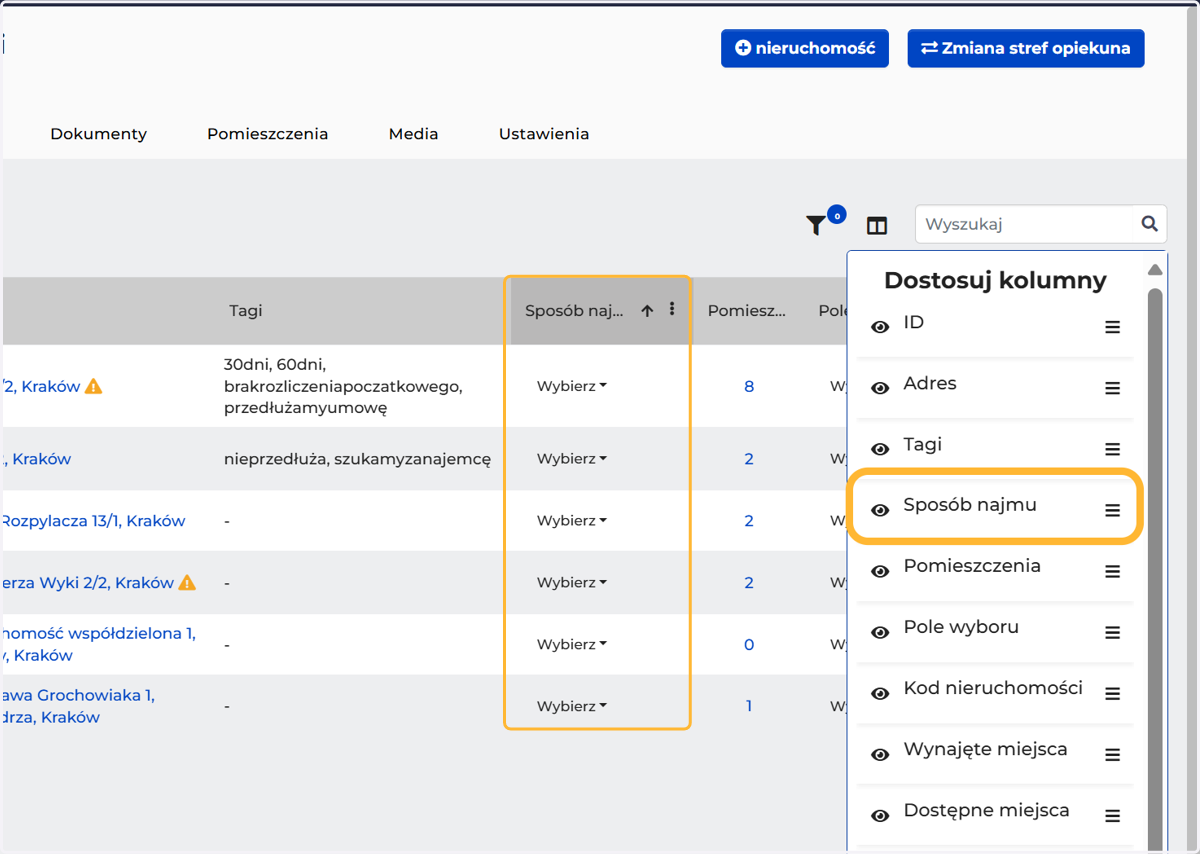Hide the Sposób najmu column
The width and height of the screenshot is (1200, 854).
coord(880,510)
